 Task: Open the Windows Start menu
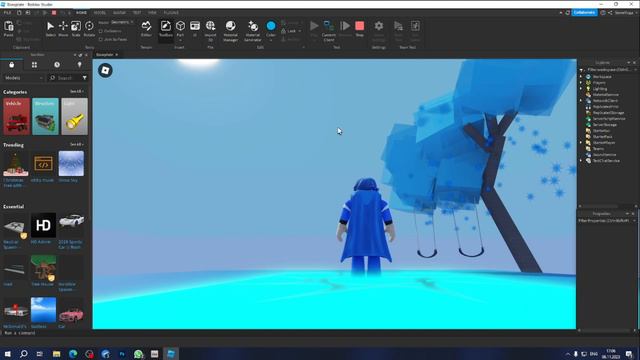point(7,354)
